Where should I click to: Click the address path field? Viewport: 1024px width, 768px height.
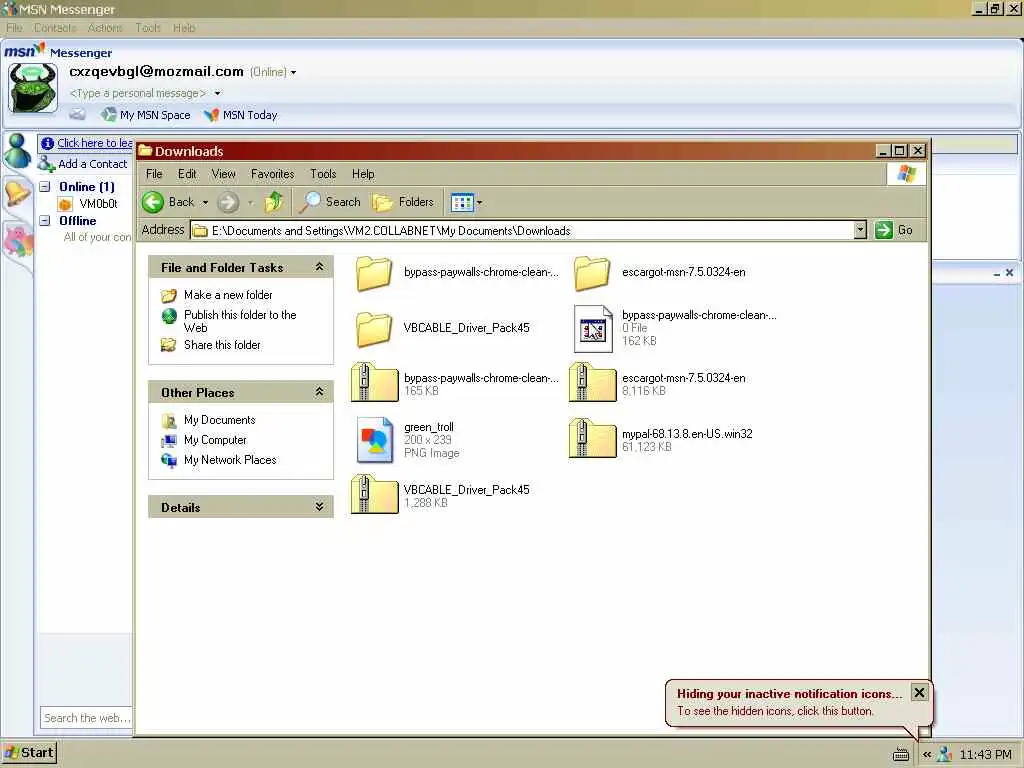point(522,230)
